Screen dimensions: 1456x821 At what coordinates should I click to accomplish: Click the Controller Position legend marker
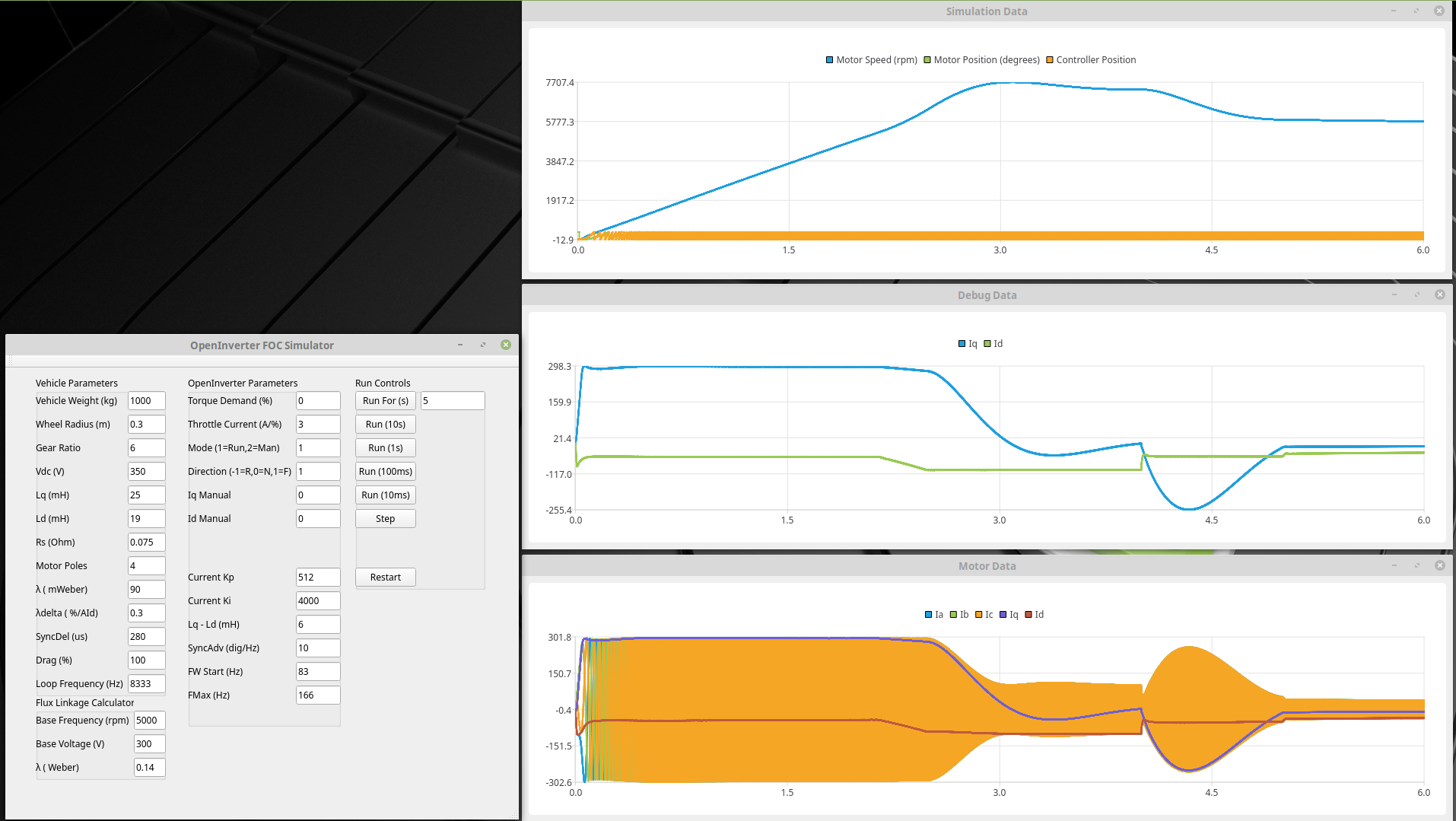[1050, 60]
